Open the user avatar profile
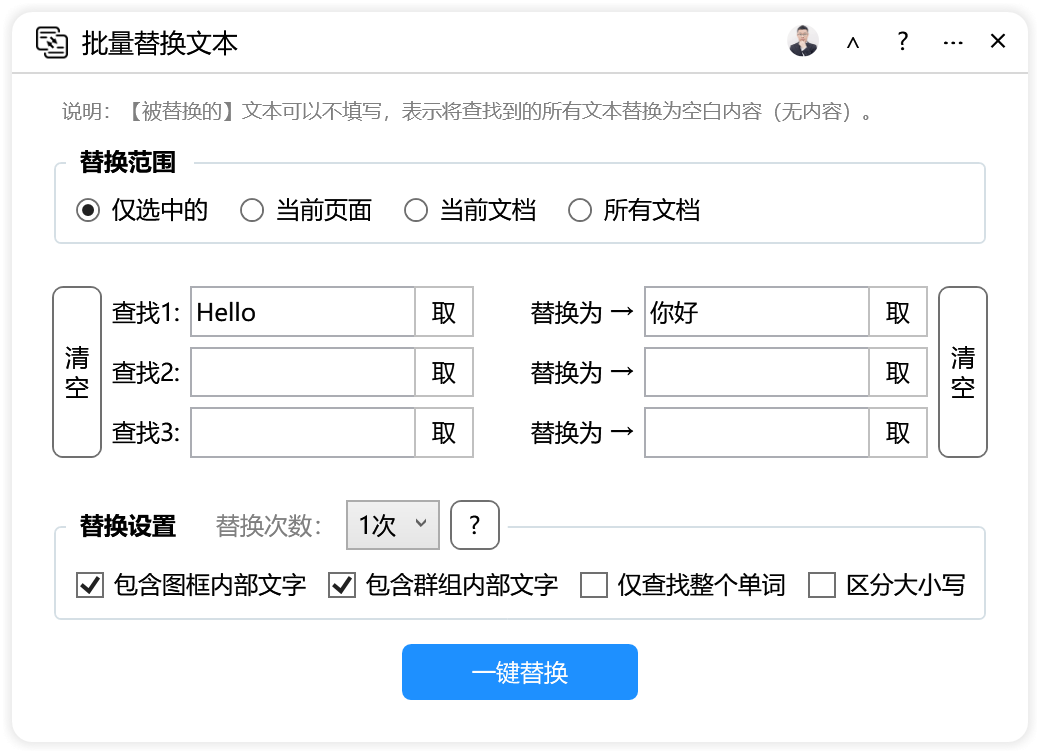This screenshot has height=754, width=1040. click(x=803, y=42)
